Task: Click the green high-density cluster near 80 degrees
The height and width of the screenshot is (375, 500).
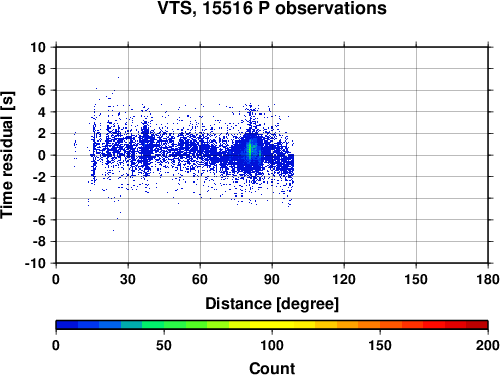Action: (x=250, y=149)
